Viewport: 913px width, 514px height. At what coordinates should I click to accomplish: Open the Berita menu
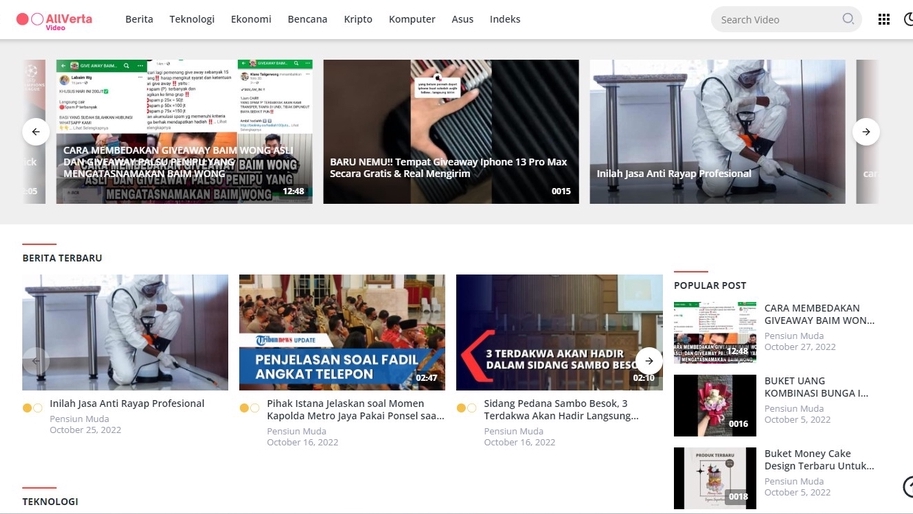click(139, 19)
